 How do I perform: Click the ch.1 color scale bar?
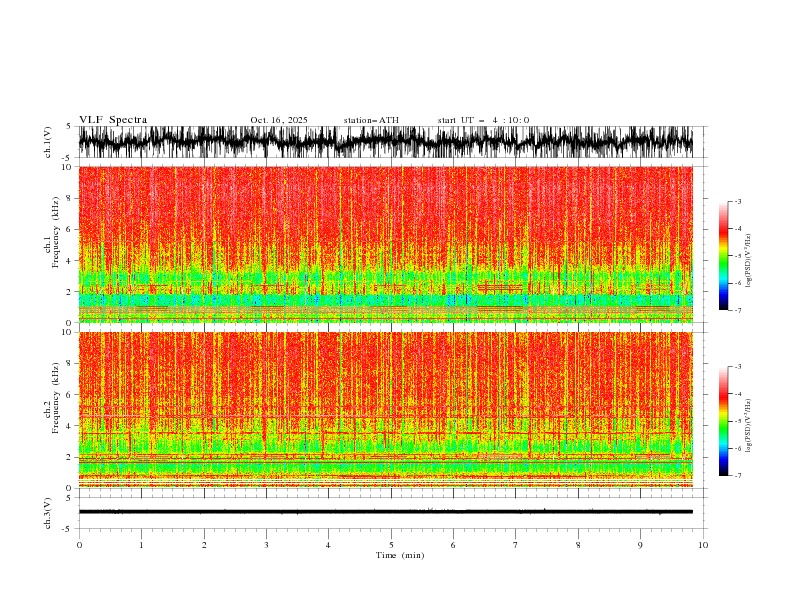[723, 256]
